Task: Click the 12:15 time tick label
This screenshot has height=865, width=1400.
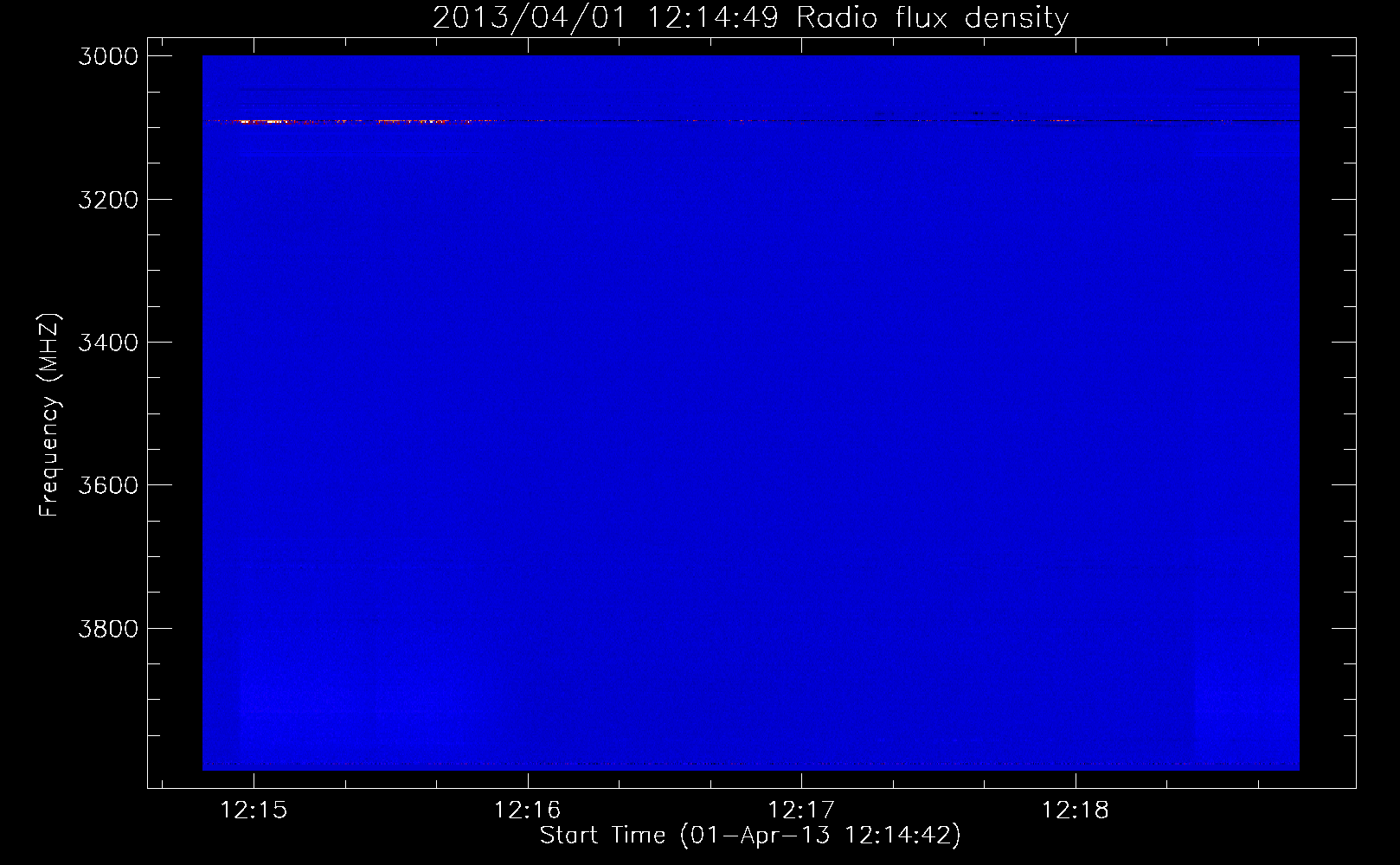Action: 254,811
